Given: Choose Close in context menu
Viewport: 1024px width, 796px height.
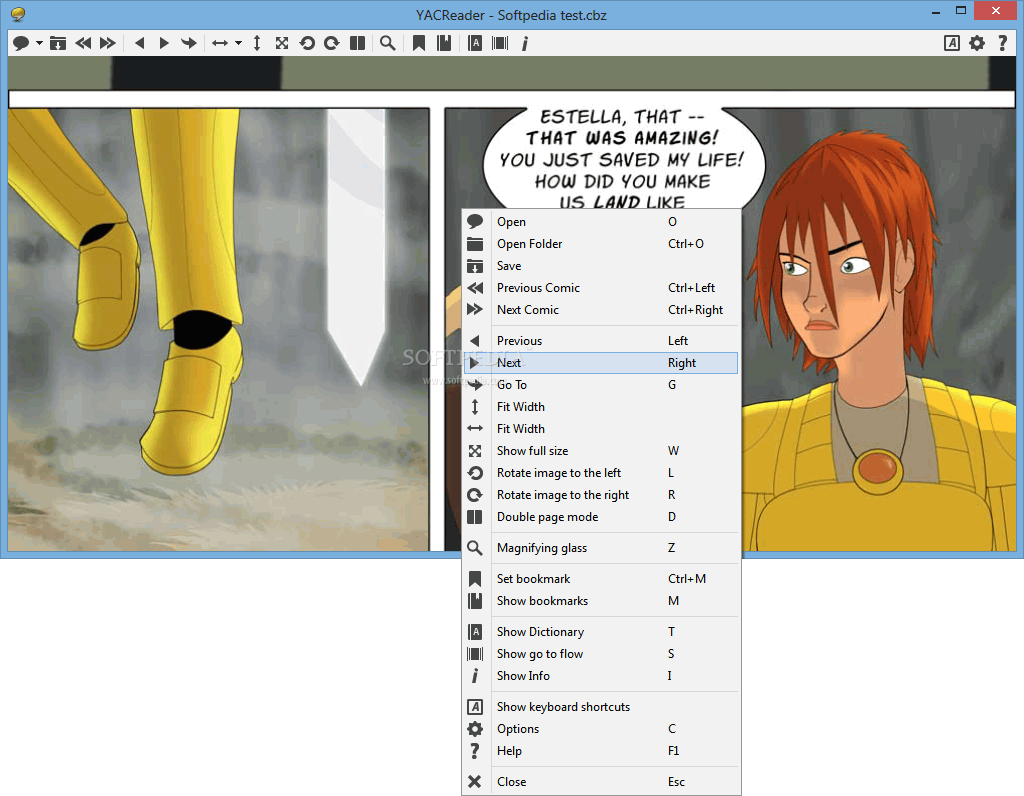Looking at the screenshot, I should pos(601,782).
